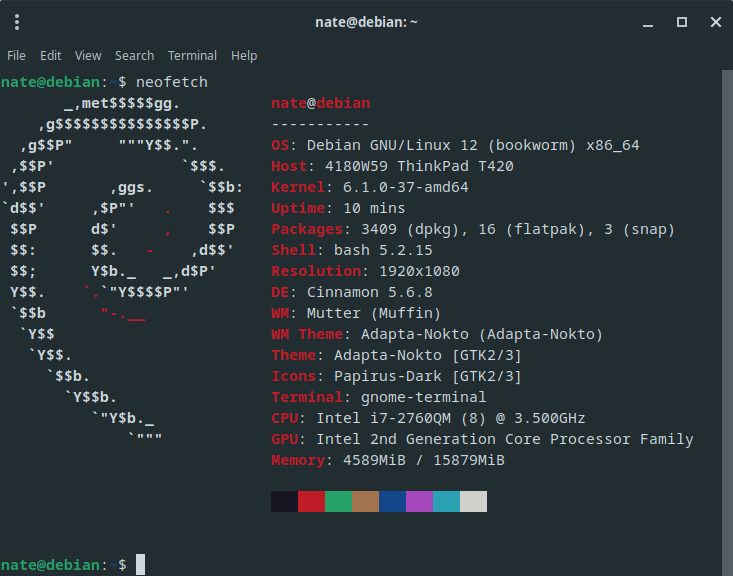Image resolution: width=733 pixels, height=576 pixels.
Task: Click the window title nate@debian: ~
Action: pyautogui.click(x=366, y=22)
